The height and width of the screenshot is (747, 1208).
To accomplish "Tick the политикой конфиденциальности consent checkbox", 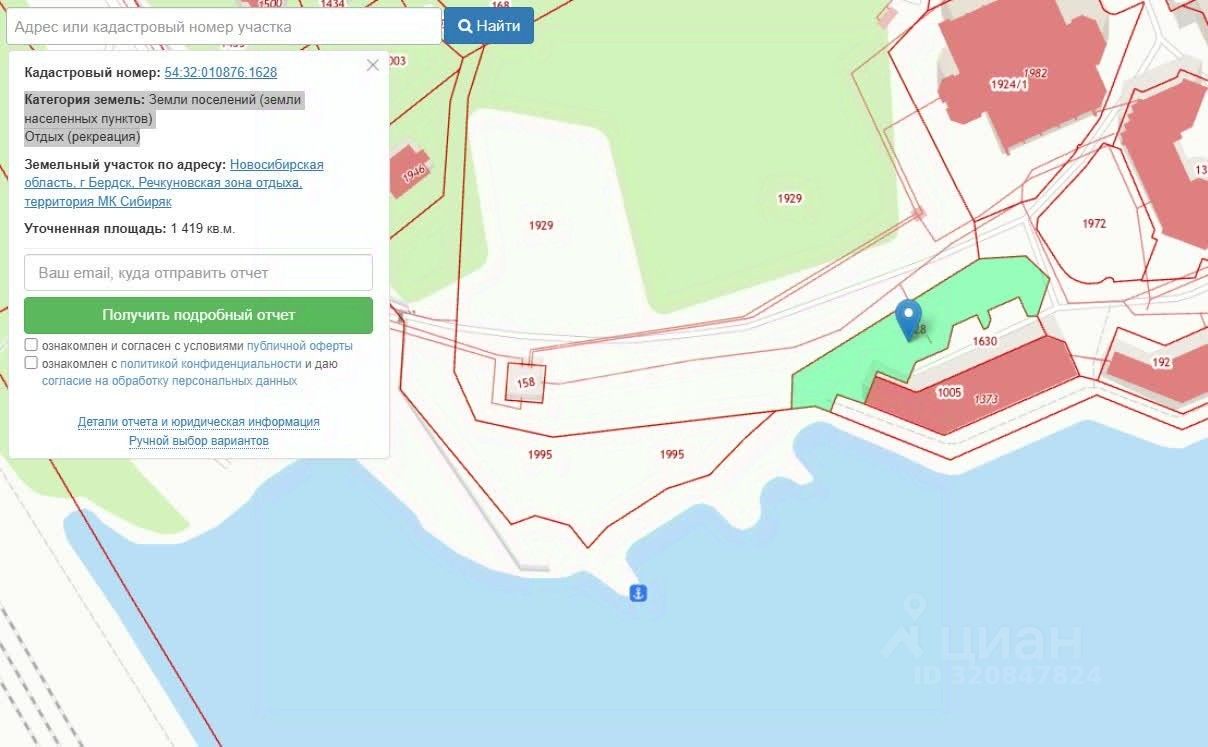I will tap(31, 363).
